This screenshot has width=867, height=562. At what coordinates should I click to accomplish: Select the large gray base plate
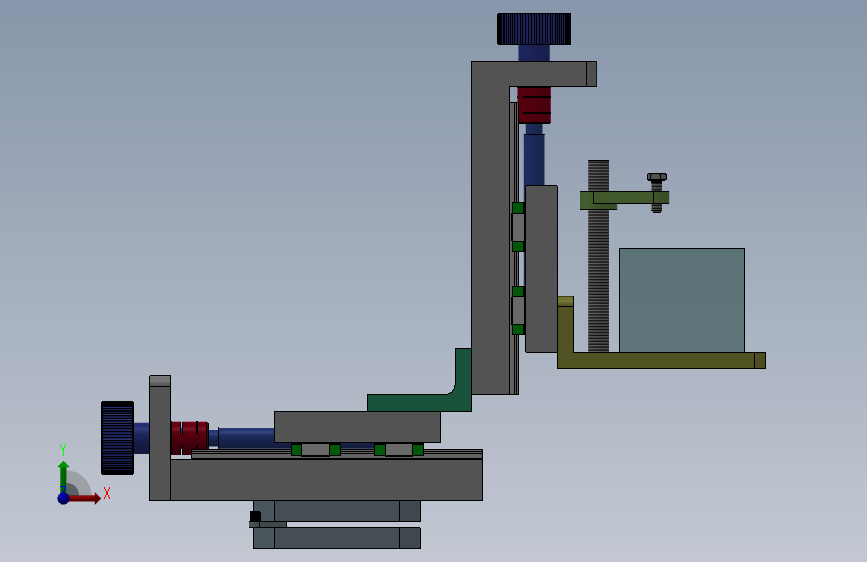[326, 480]
